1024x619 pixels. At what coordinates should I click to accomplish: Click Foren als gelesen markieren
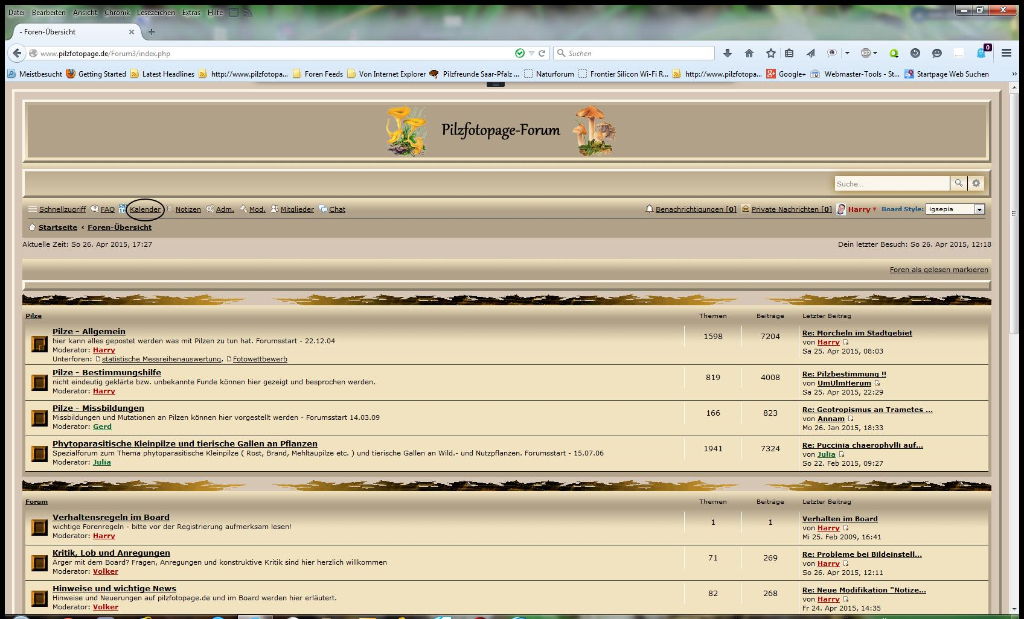coord(938,270)
